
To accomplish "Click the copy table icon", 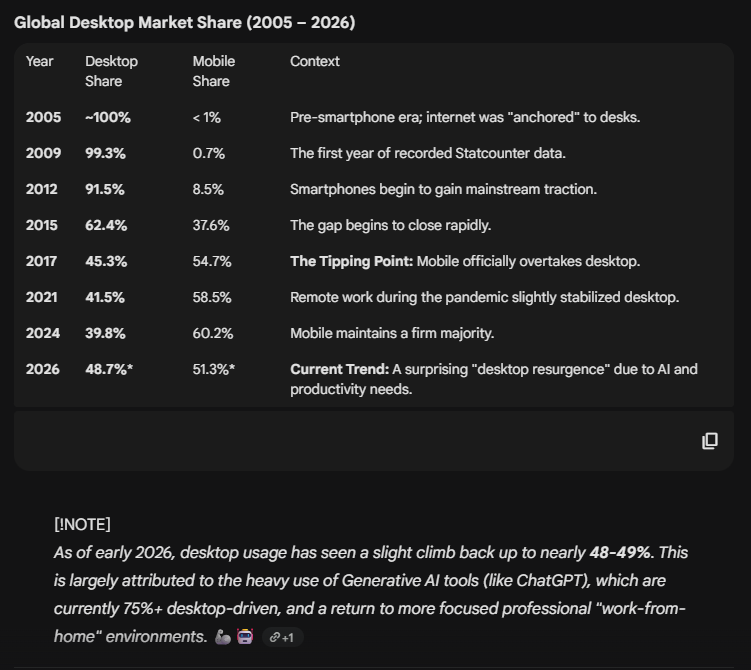I will pos(710,441).
